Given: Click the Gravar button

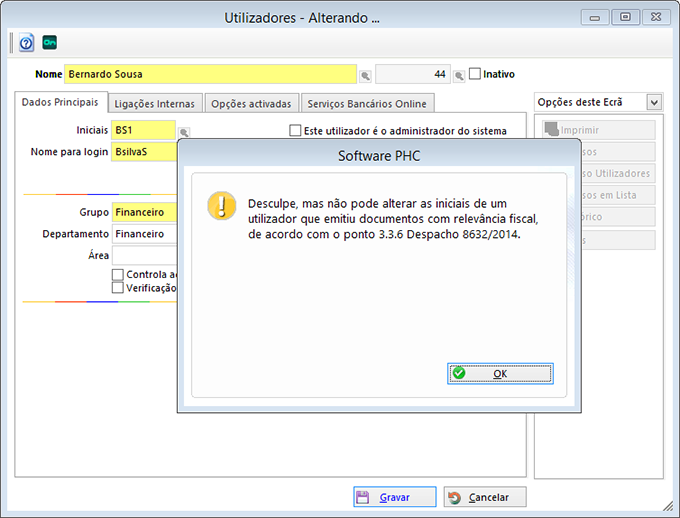Looking at the screenshot, I should (395, 497).
